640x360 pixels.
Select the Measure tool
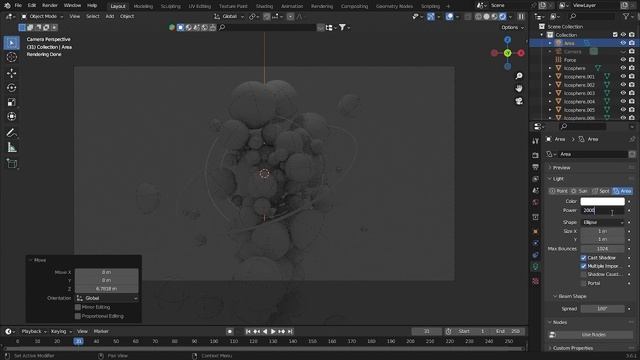(x=11, y=147)
